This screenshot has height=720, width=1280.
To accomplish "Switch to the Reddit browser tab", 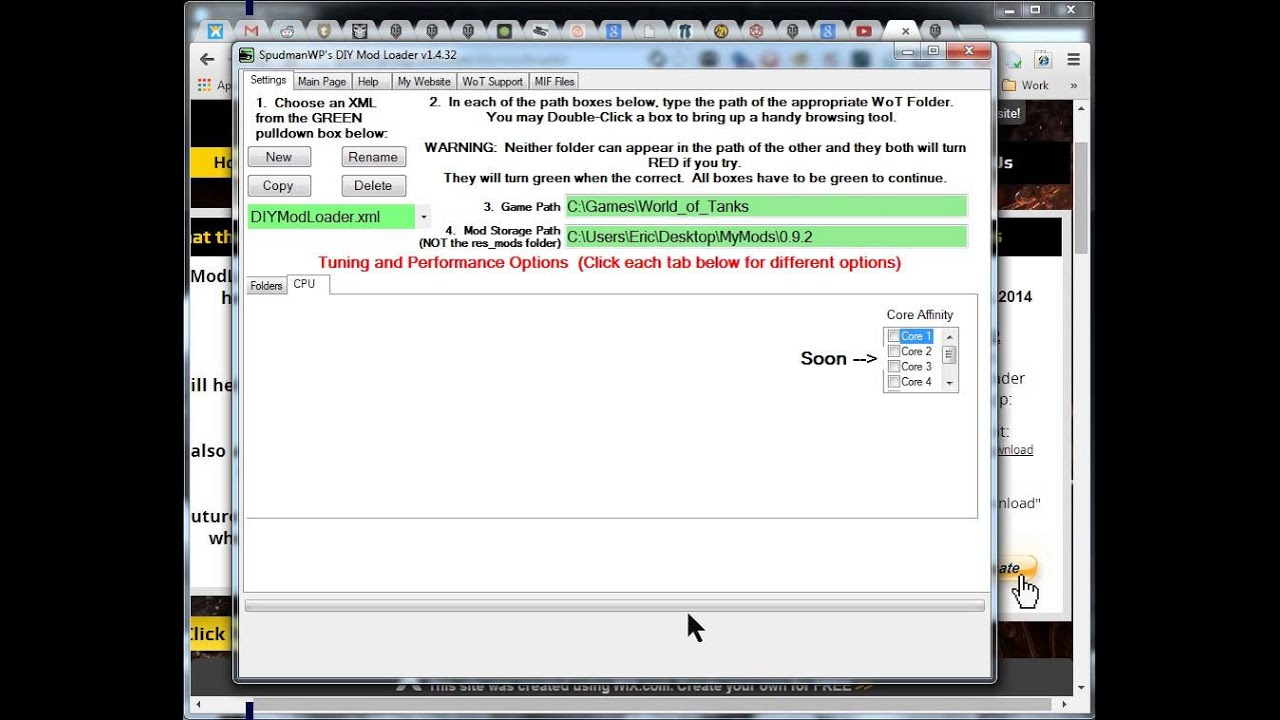I will (x=288, y=31).
